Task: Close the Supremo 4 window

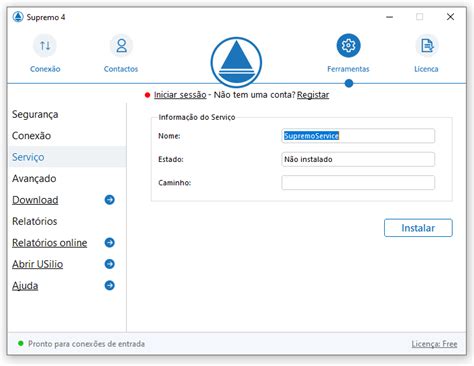Action: click(x=450, y=17)
